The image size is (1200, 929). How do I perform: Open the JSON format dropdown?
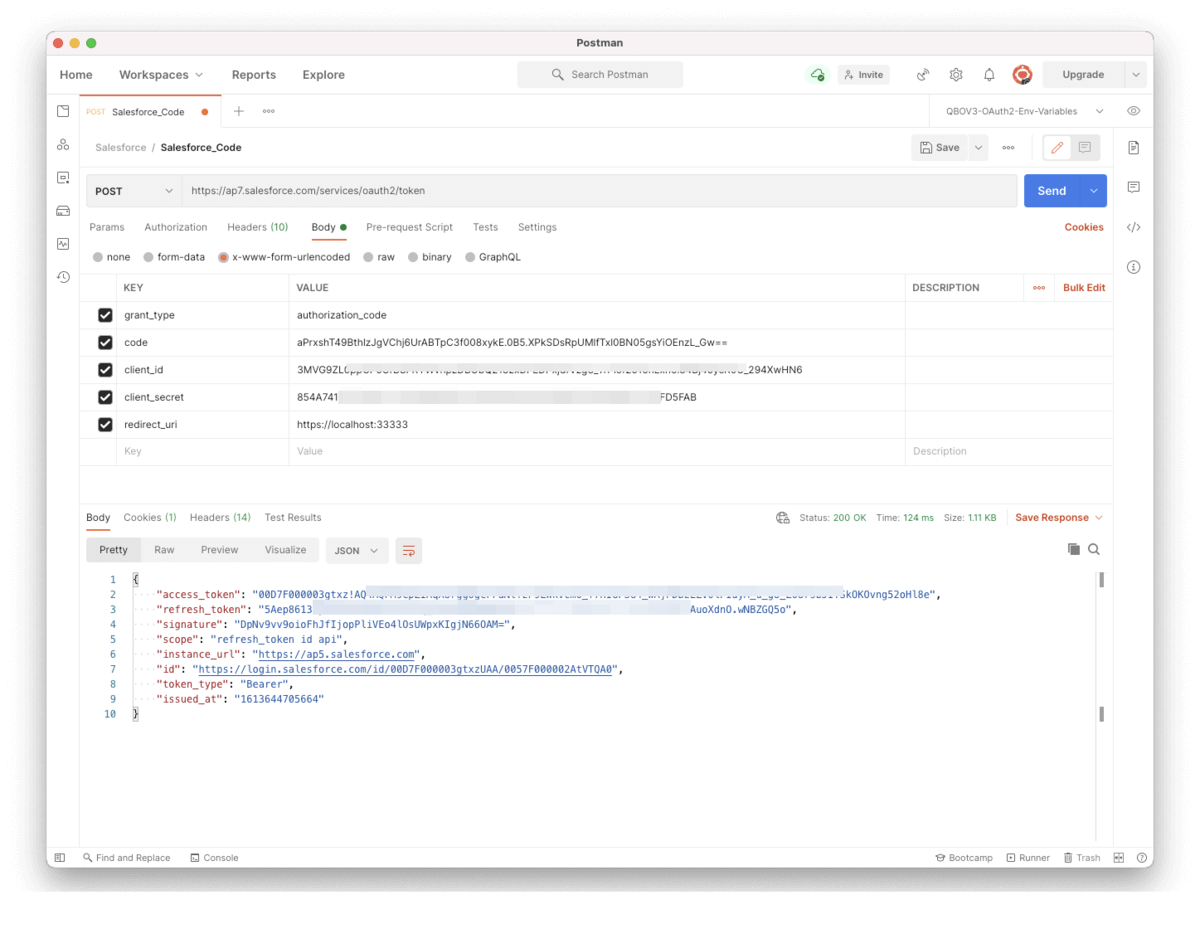pos(358,550)
